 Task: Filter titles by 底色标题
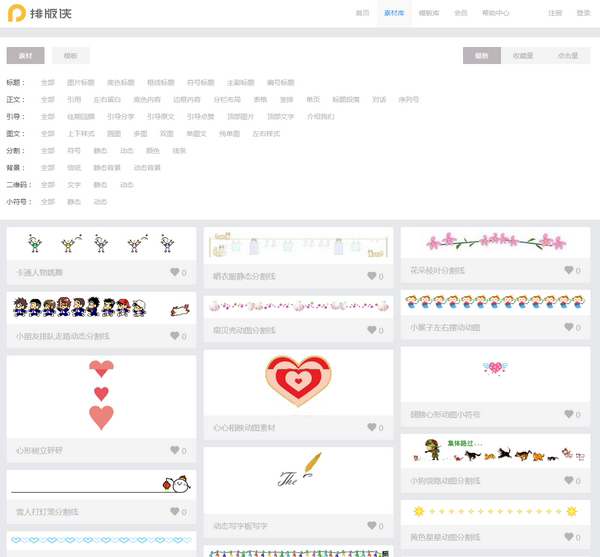click(121, 82)
